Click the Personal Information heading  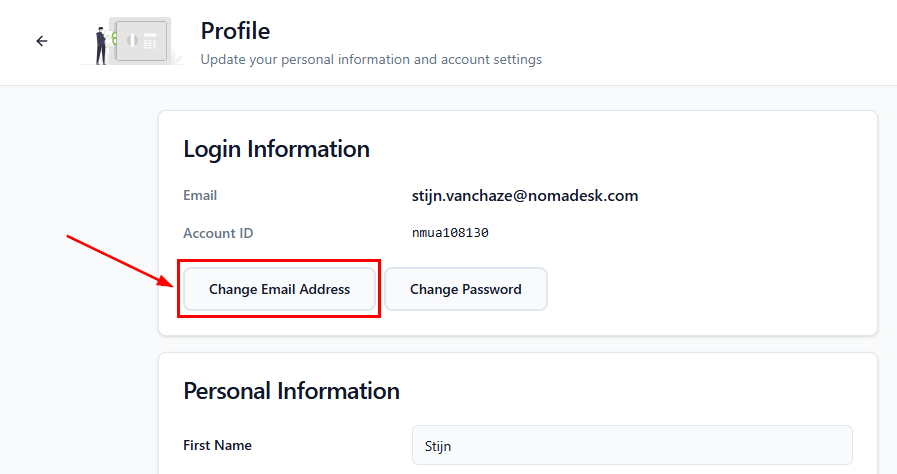[291, 390]
